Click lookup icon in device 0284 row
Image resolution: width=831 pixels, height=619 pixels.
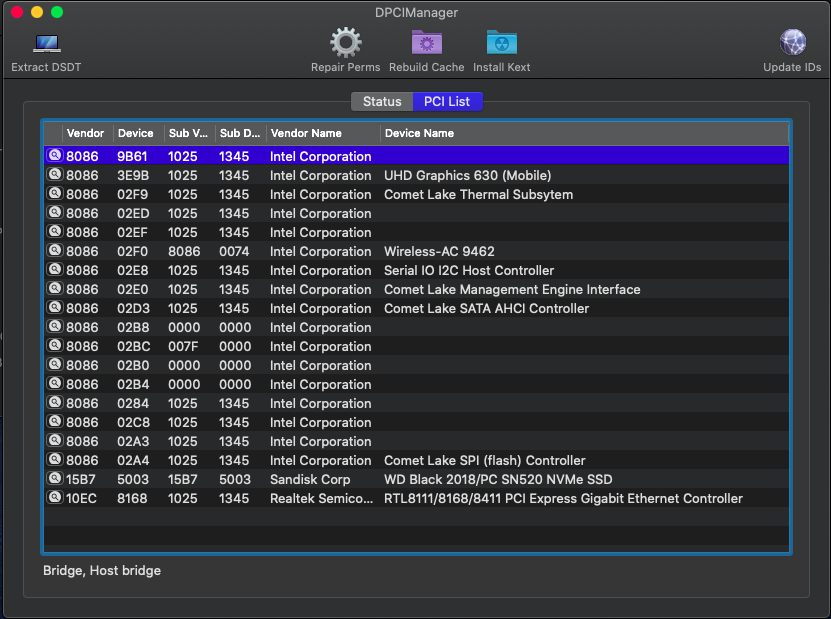(55, 402)
